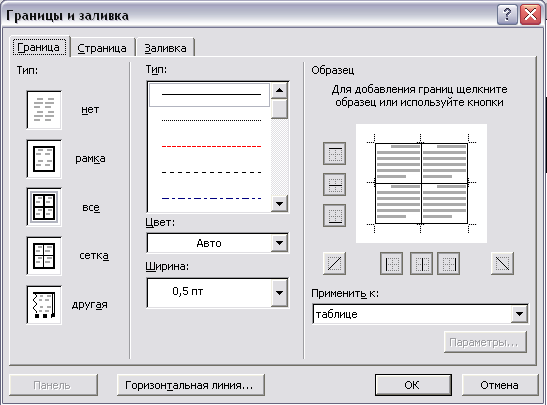Click the 'сетка' label
The width and height of the screenshot is (547, 405).
point(94,256)
